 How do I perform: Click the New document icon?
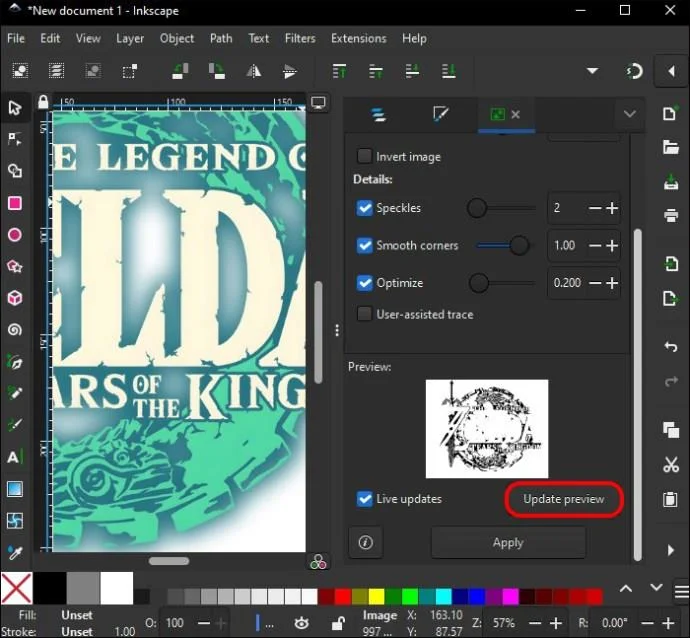(670, 113)
